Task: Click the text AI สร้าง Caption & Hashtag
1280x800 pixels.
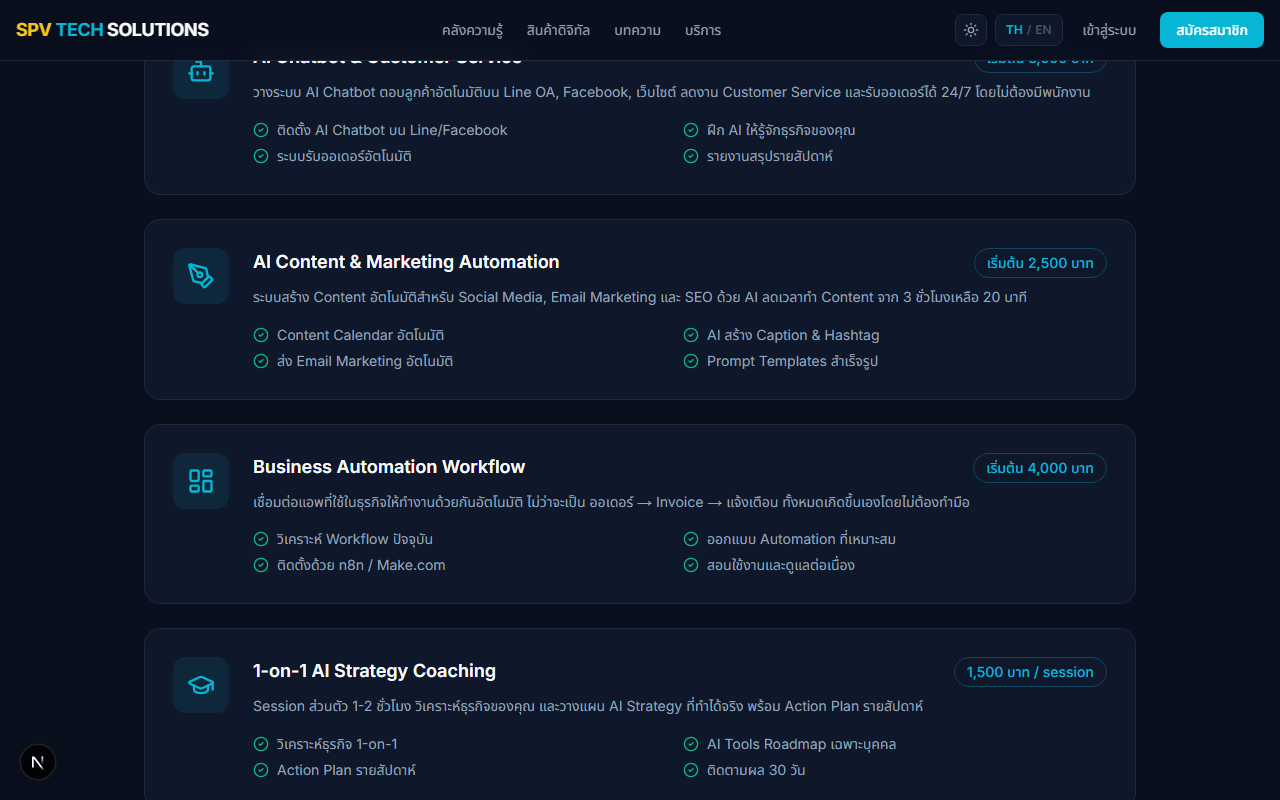Action: 793,335
